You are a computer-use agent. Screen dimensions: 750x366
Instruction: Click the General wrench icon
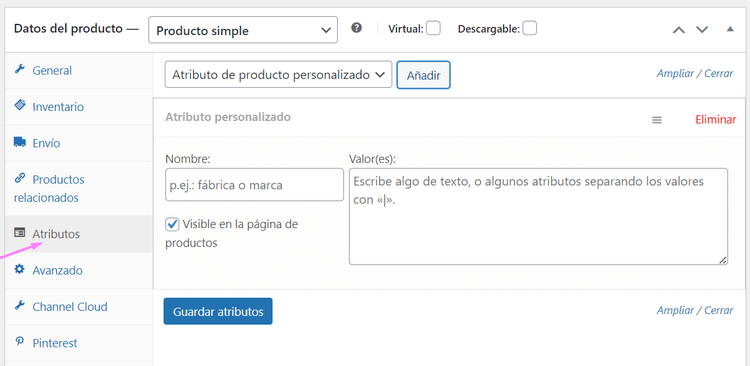pos(20,69)
